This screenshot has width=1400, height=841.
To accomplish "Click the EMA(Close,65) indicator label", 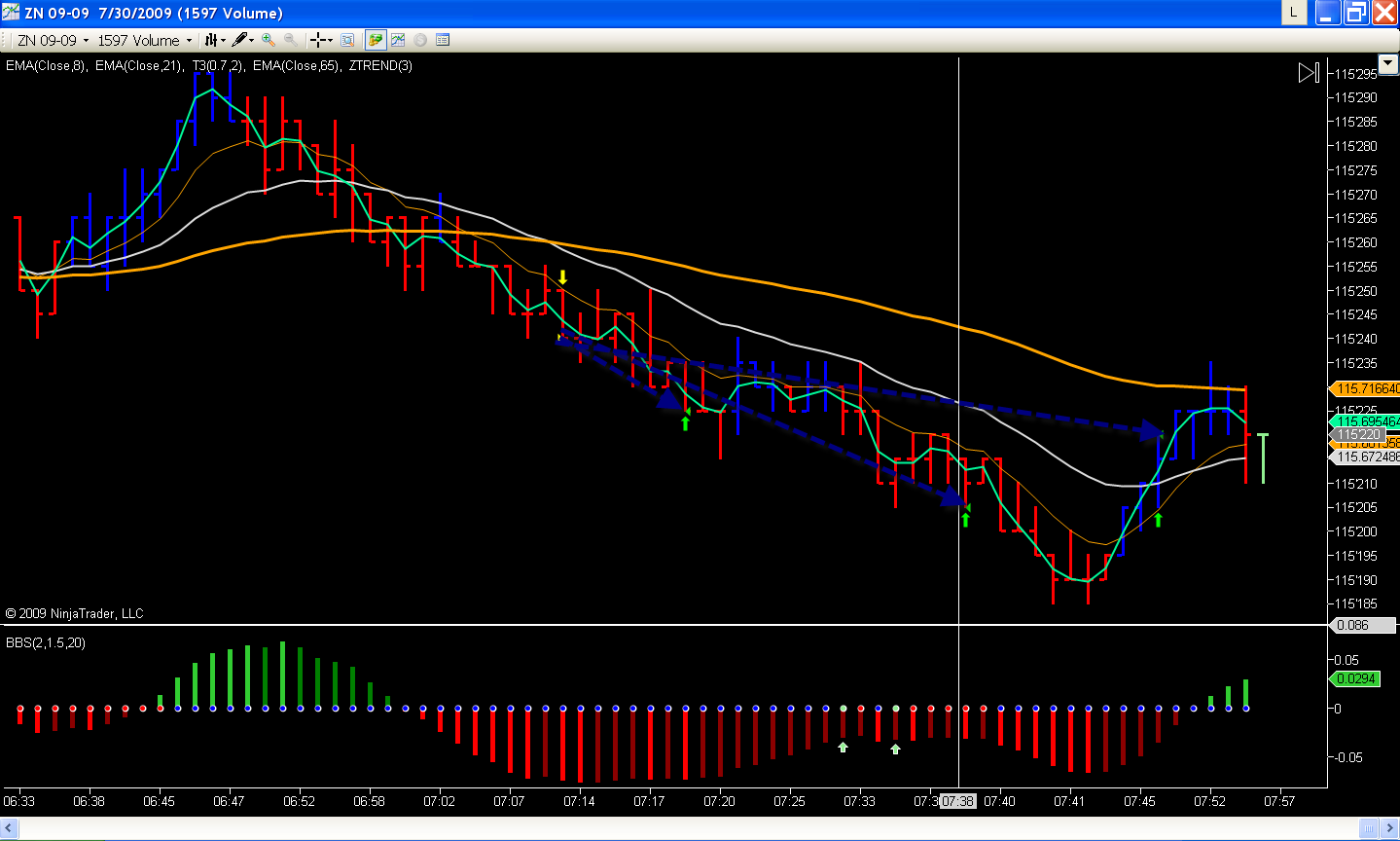I will pos(296,66).
